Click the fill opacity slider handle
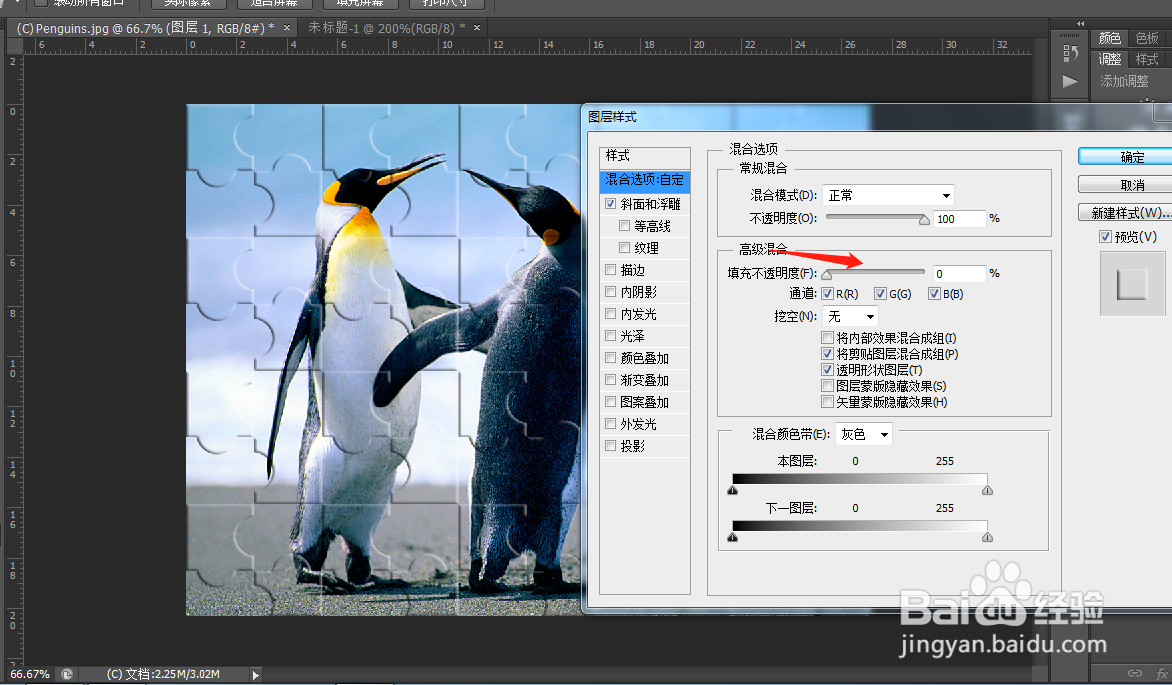The image size is (1172, 685). (x=827, y=274)
